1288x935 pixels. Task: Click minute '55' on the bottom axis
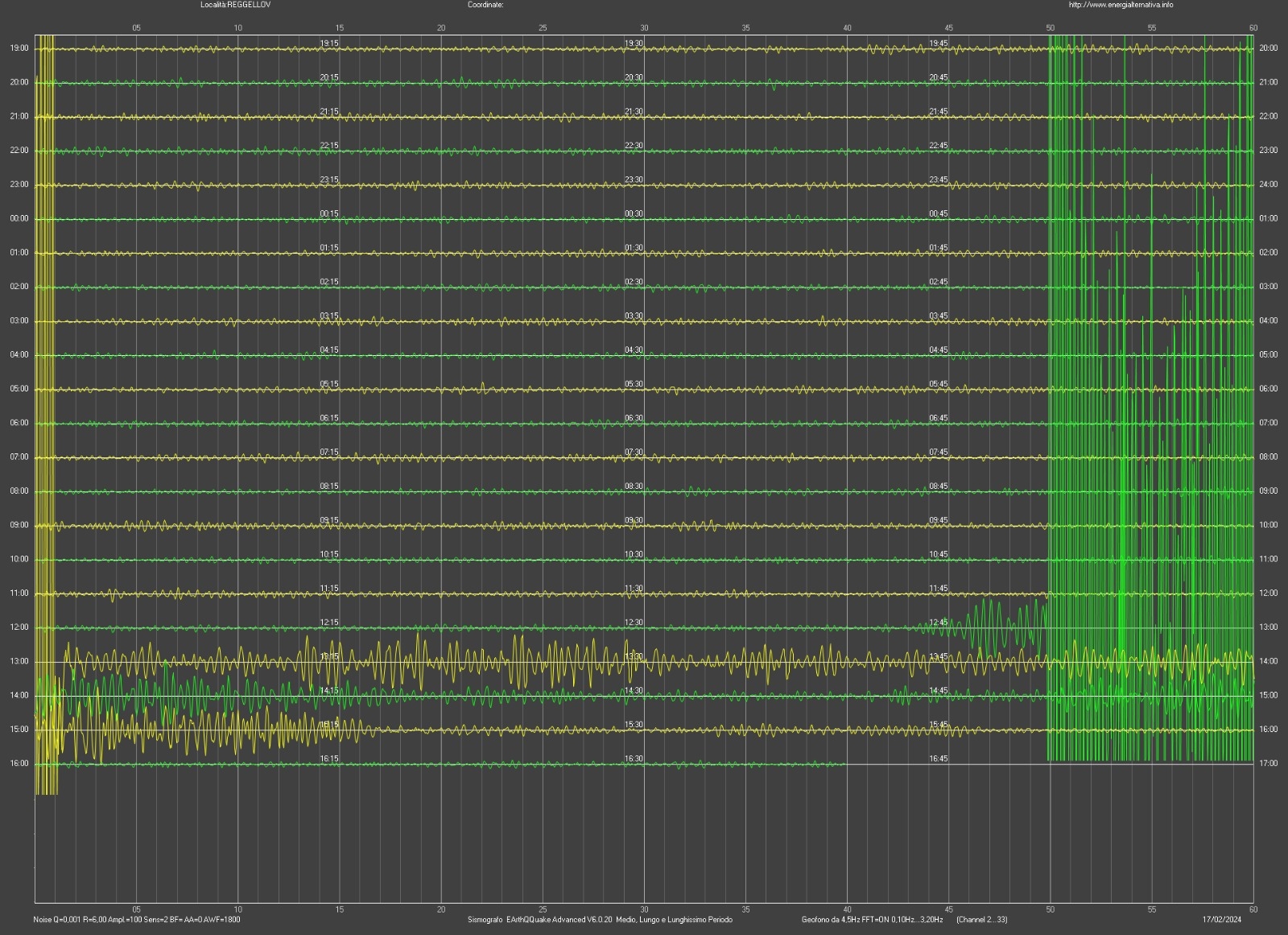click(1152, 909)
